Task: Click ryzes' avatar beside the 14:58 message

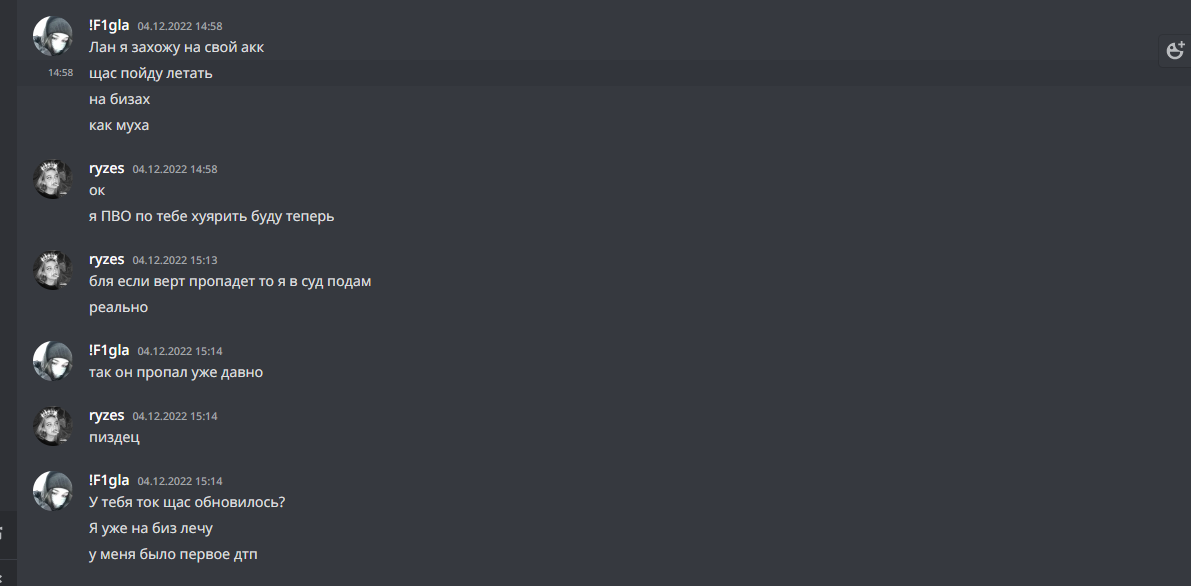Action: point(52,179)
